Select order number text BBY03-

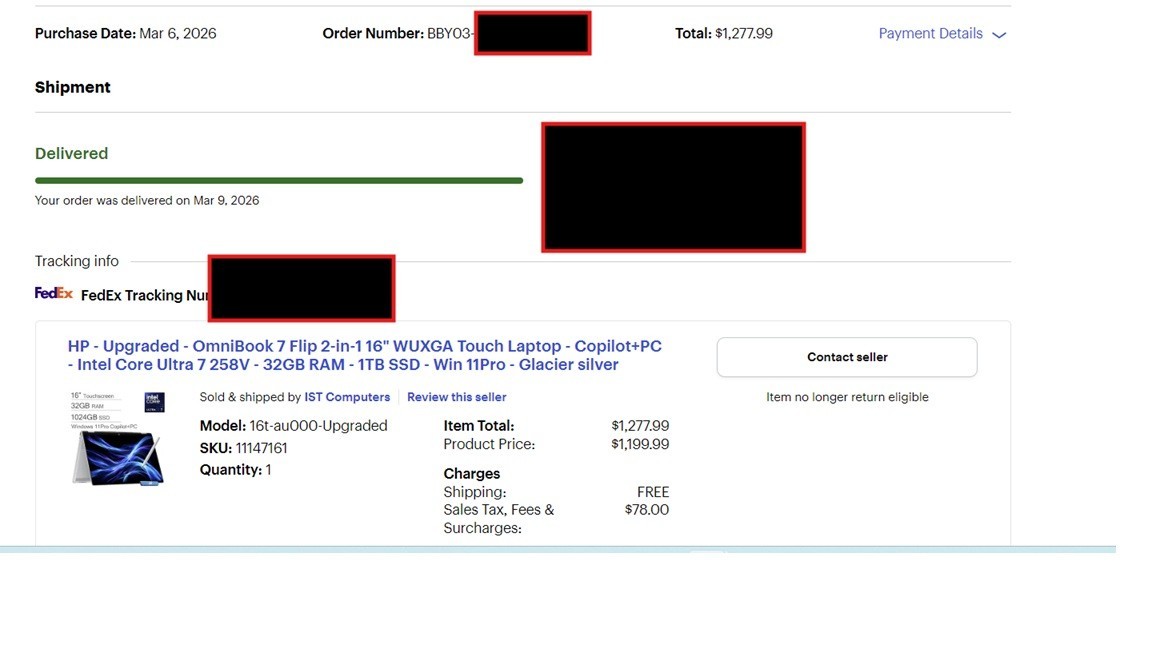click(x=450, y=34)
